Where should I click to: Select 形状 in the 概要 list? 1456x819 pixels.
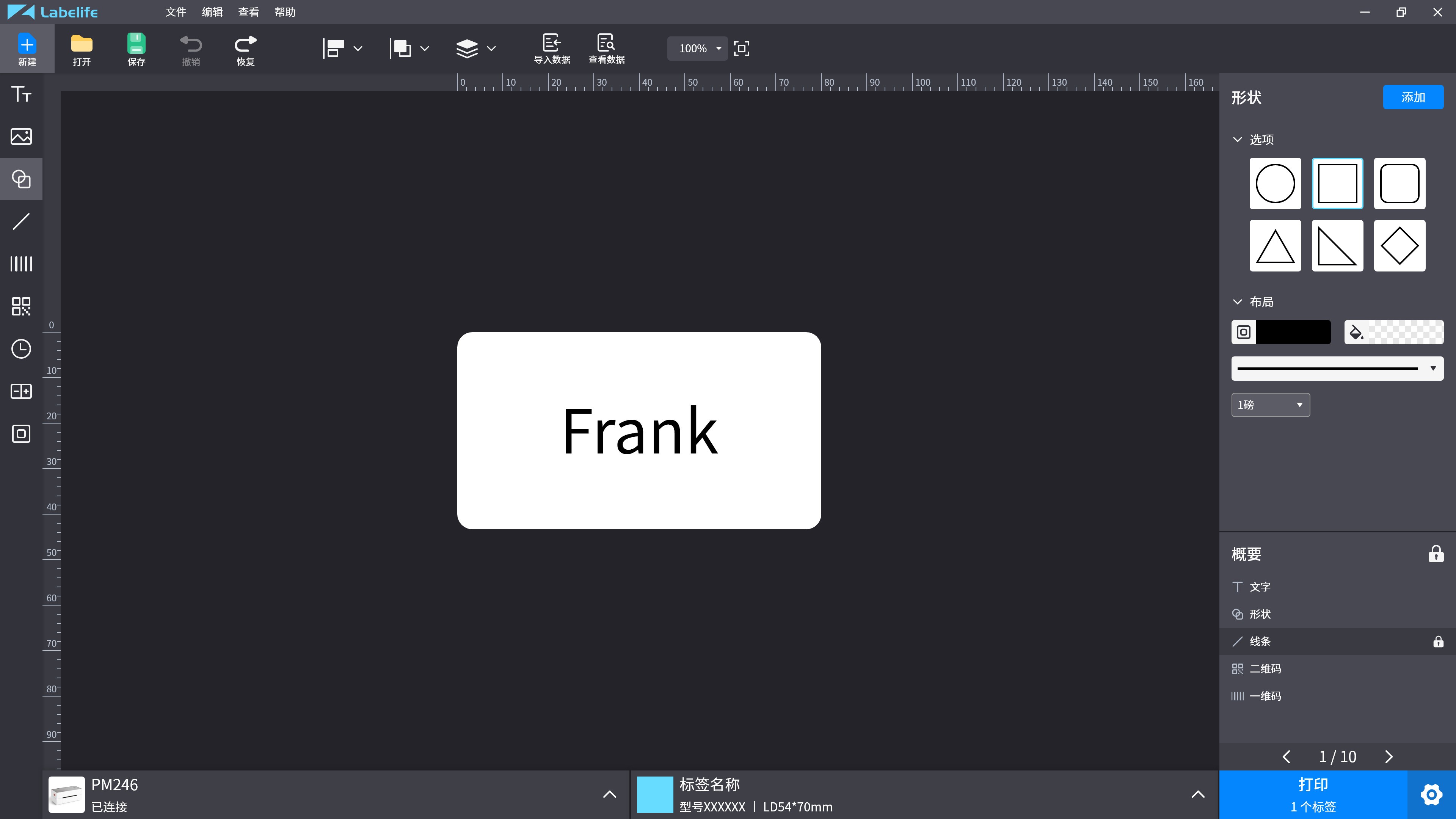point(1337,614)
